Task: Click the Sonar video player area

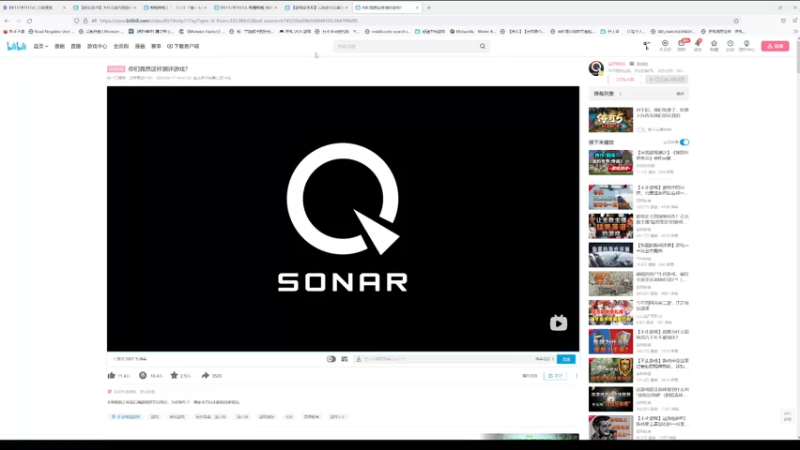Action: point(343,218)
